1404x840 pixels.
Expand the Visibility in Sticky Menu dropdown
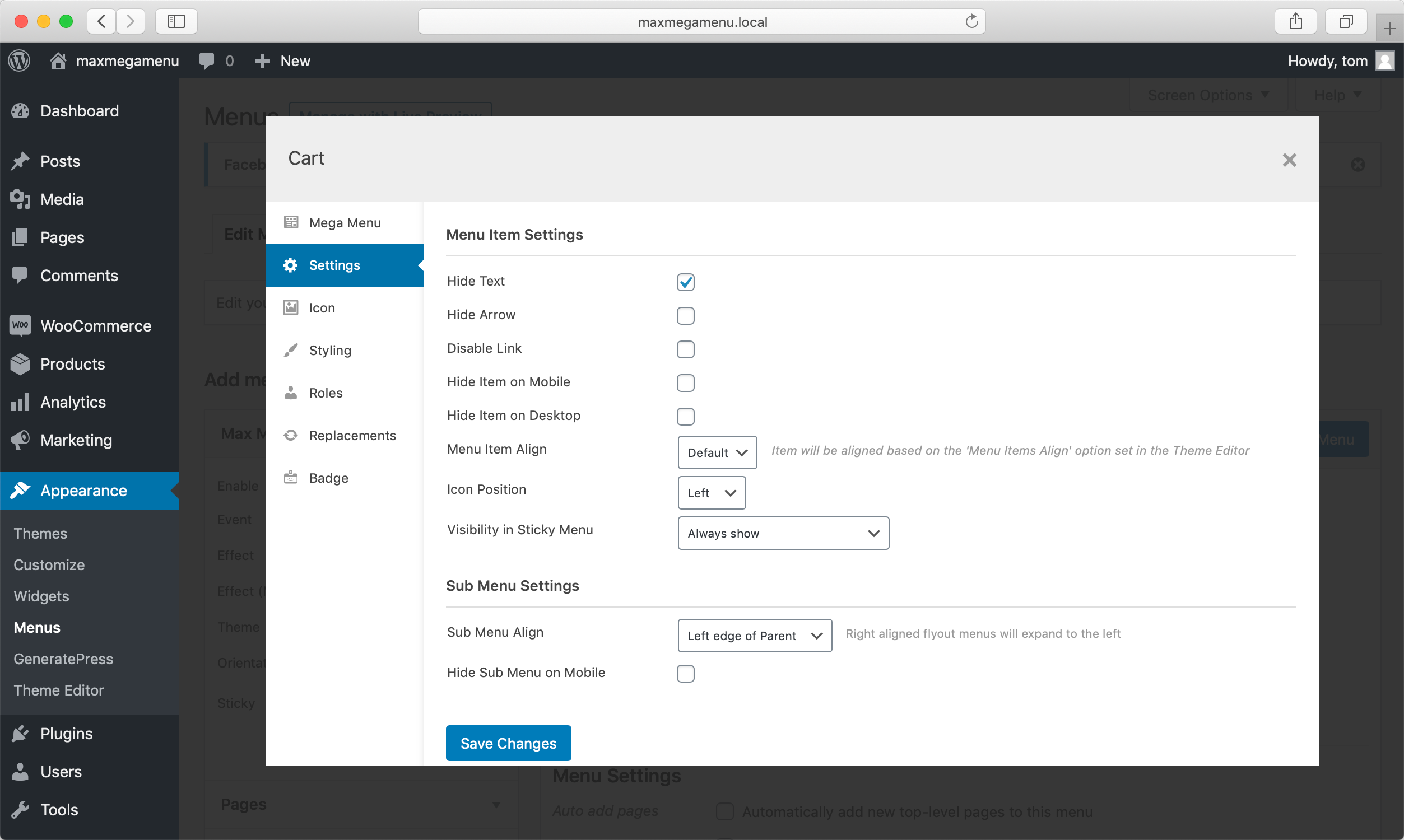point(783,533)
